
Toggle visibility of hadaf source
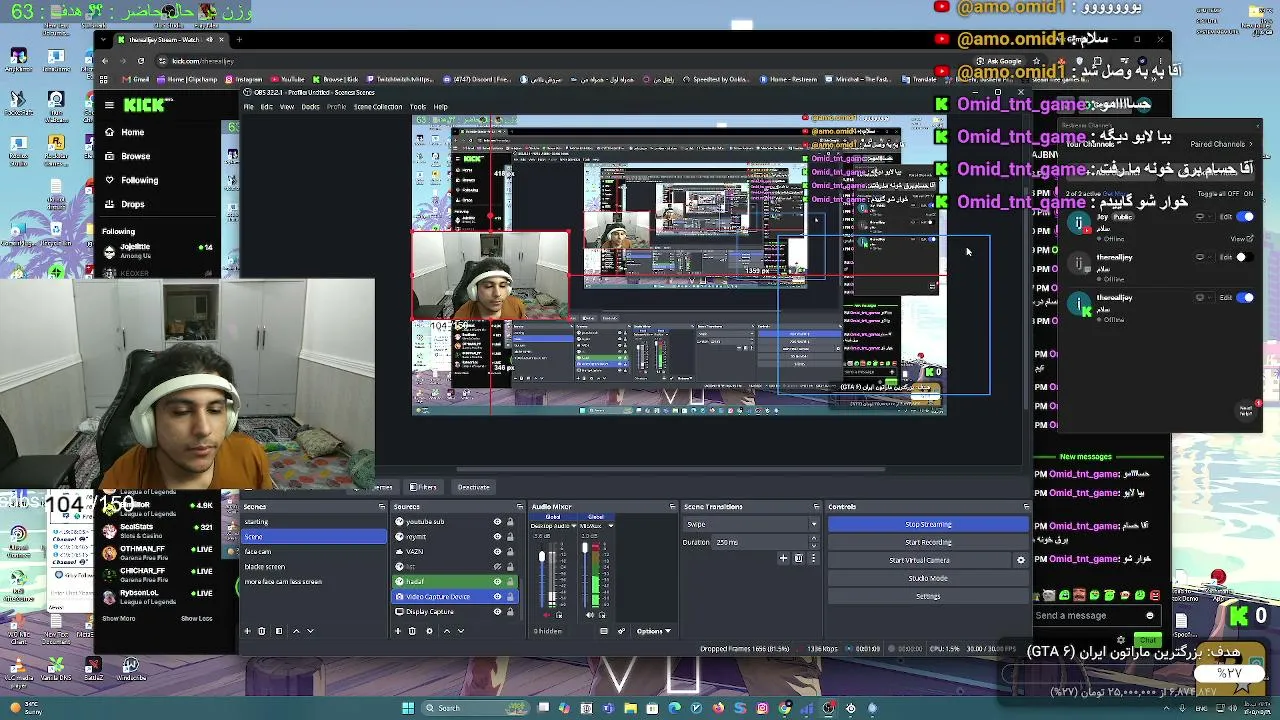(497, 582)
